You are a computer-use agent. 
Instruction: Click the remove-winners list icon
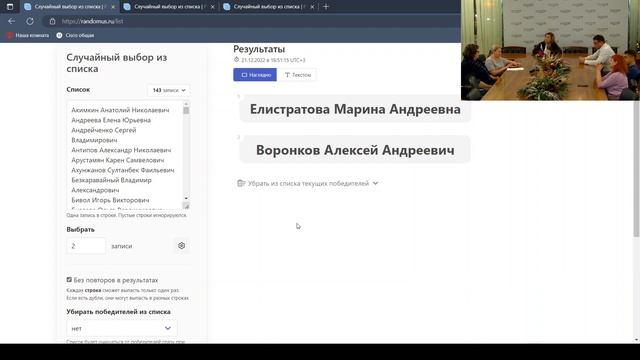[x=241, y=183]
